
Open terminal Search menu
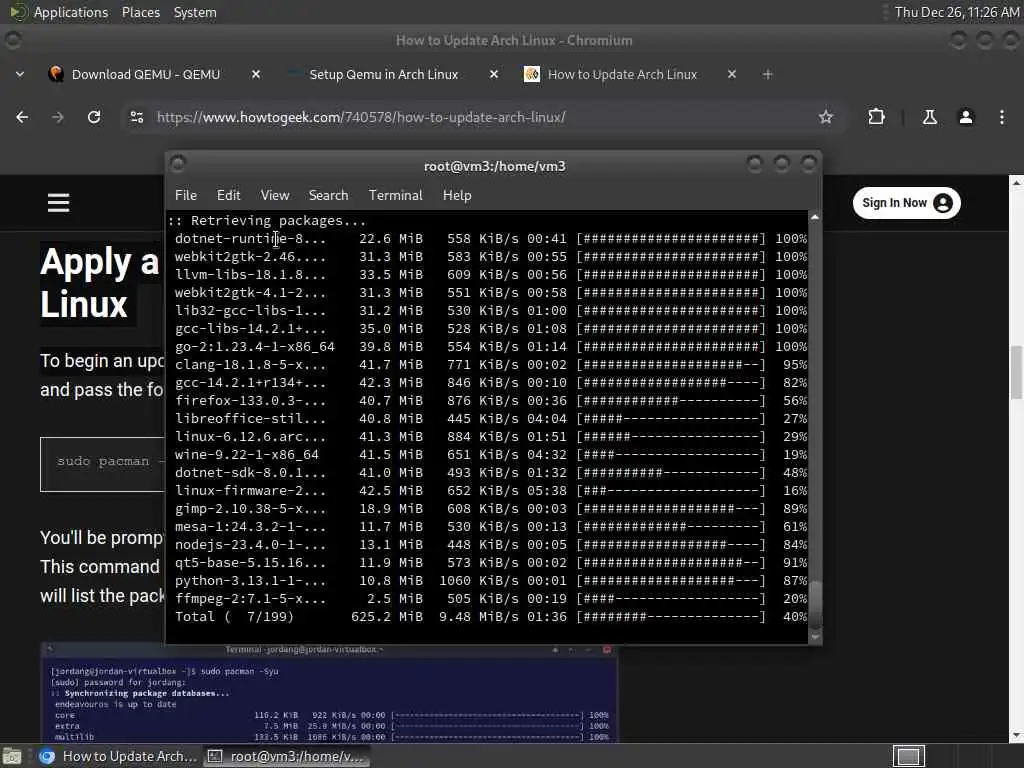point(328,195)
